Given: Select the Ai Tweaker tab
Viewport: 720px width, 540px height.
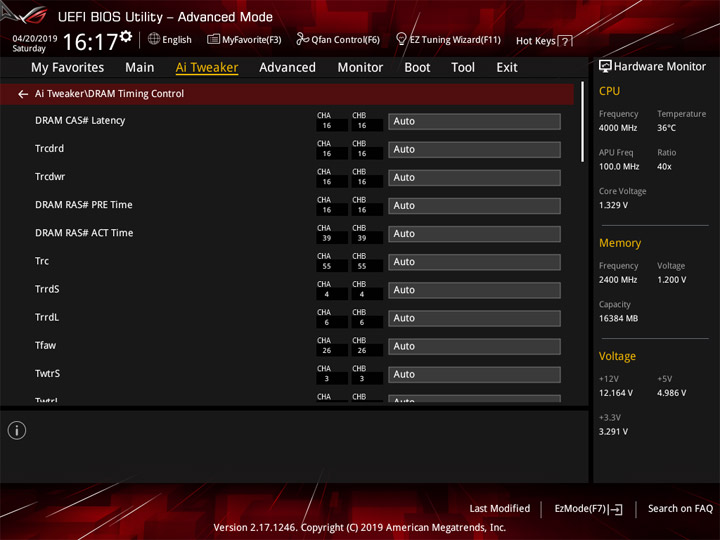Looking at the screenshot, I should [x=207, y=68].
